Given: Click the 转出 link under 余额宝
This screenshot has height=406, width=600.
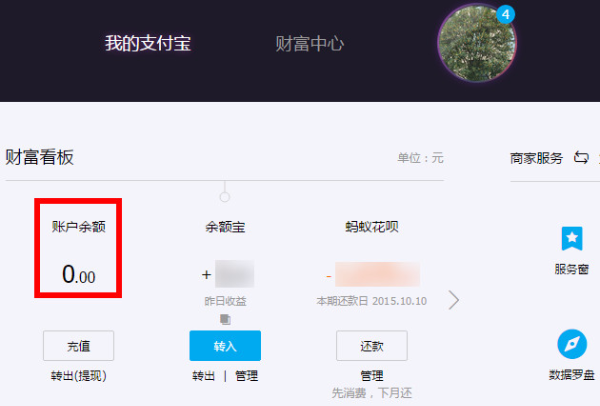Looking at the screenshot, I should [x=203, y=376].
